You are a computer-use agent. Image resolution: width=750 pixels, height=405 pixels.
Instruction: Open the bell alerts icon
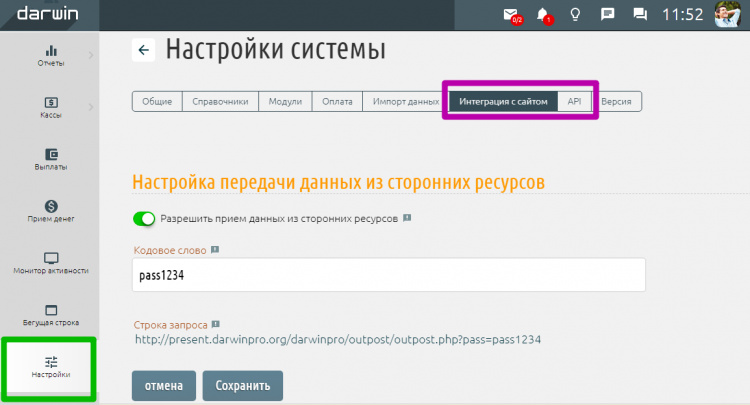click(x=543, y=15)
